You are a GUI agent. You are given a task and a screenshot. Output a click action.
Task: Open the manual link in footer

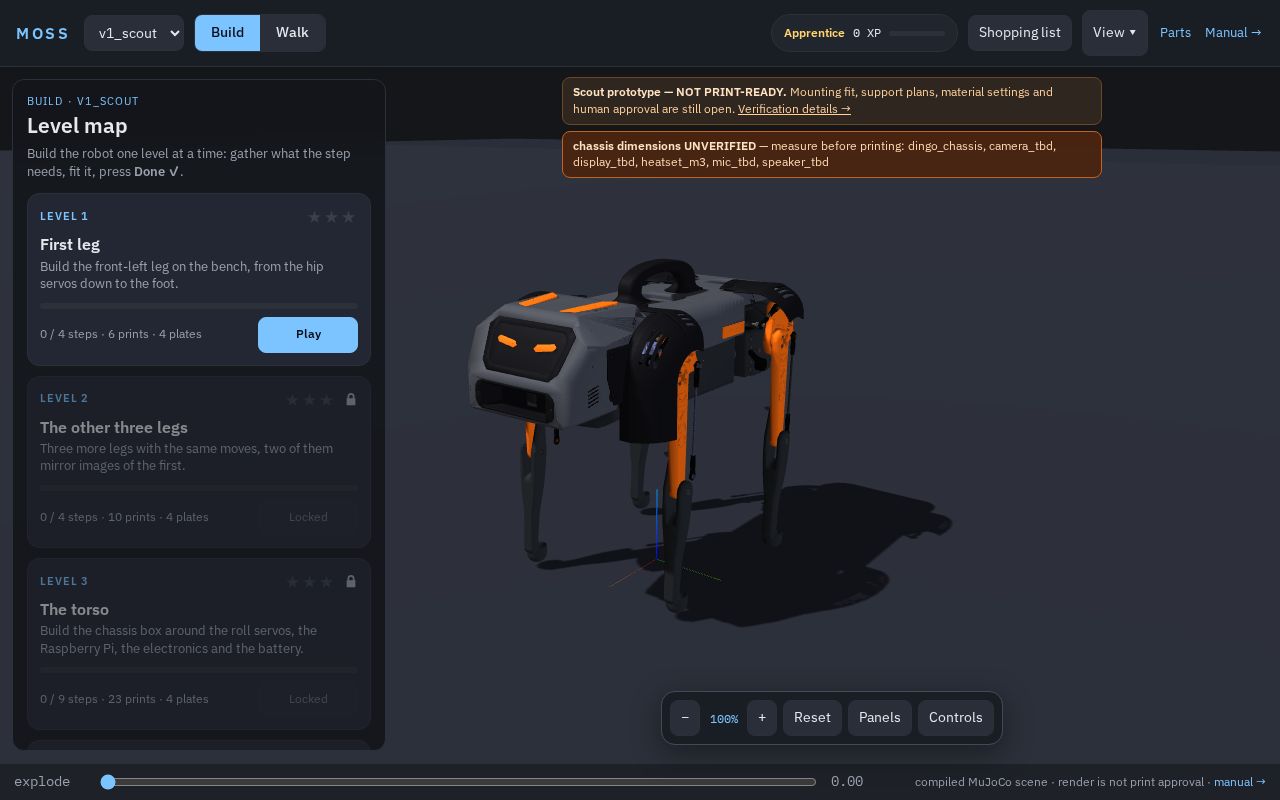(1240, 782)
